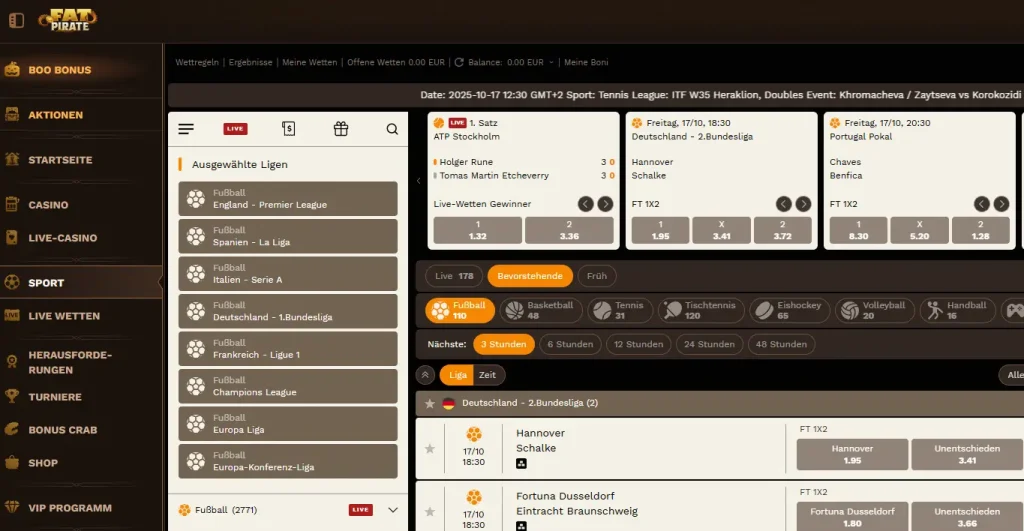1024x531 pixels.
Task: Open Meine Wetten link
Action: (x=310, y=62)
